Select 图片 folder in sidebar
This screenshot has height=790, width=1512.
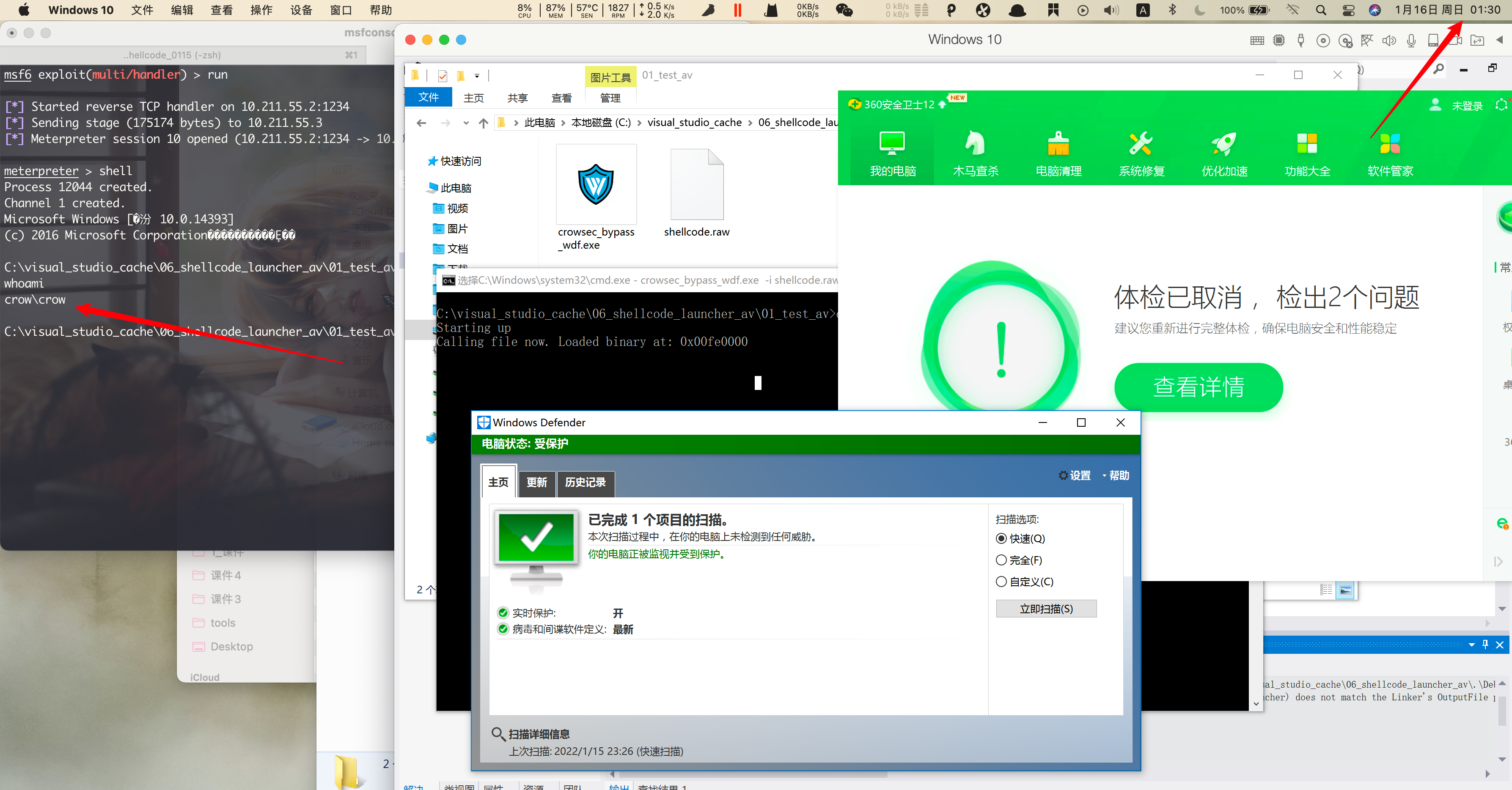(x=451, y=228)
